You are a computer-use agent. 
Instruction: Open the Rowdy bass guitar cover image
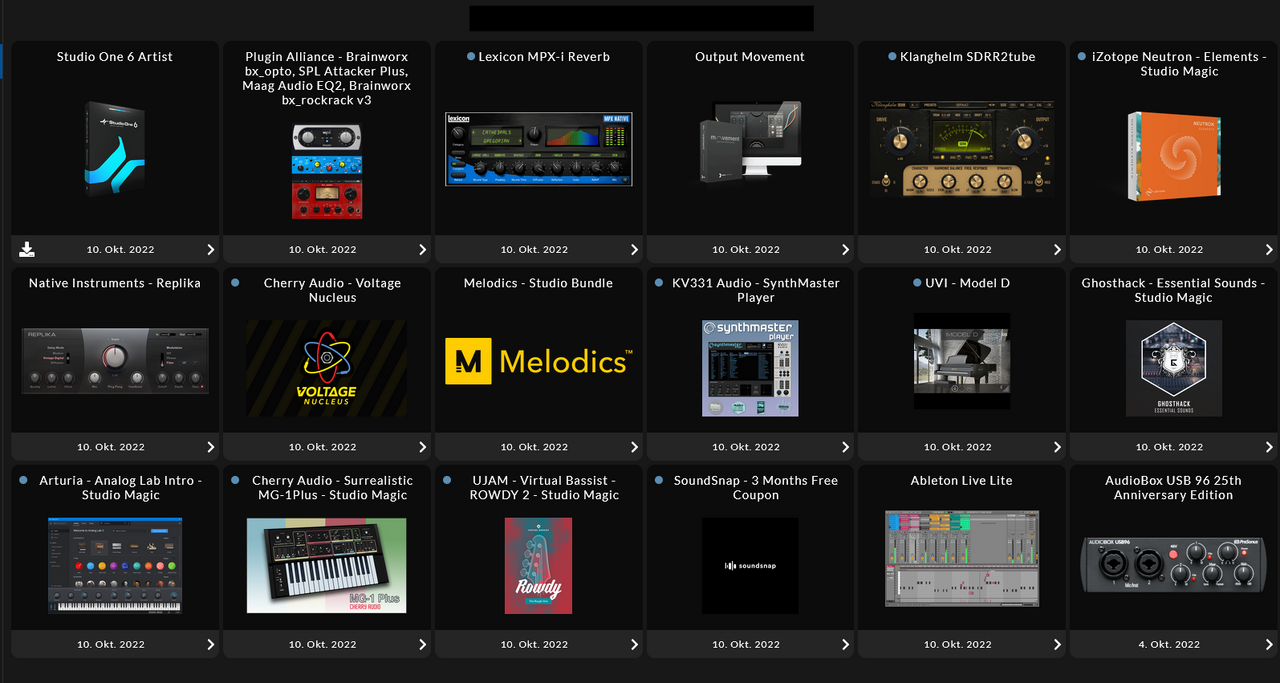coord(539,565)
